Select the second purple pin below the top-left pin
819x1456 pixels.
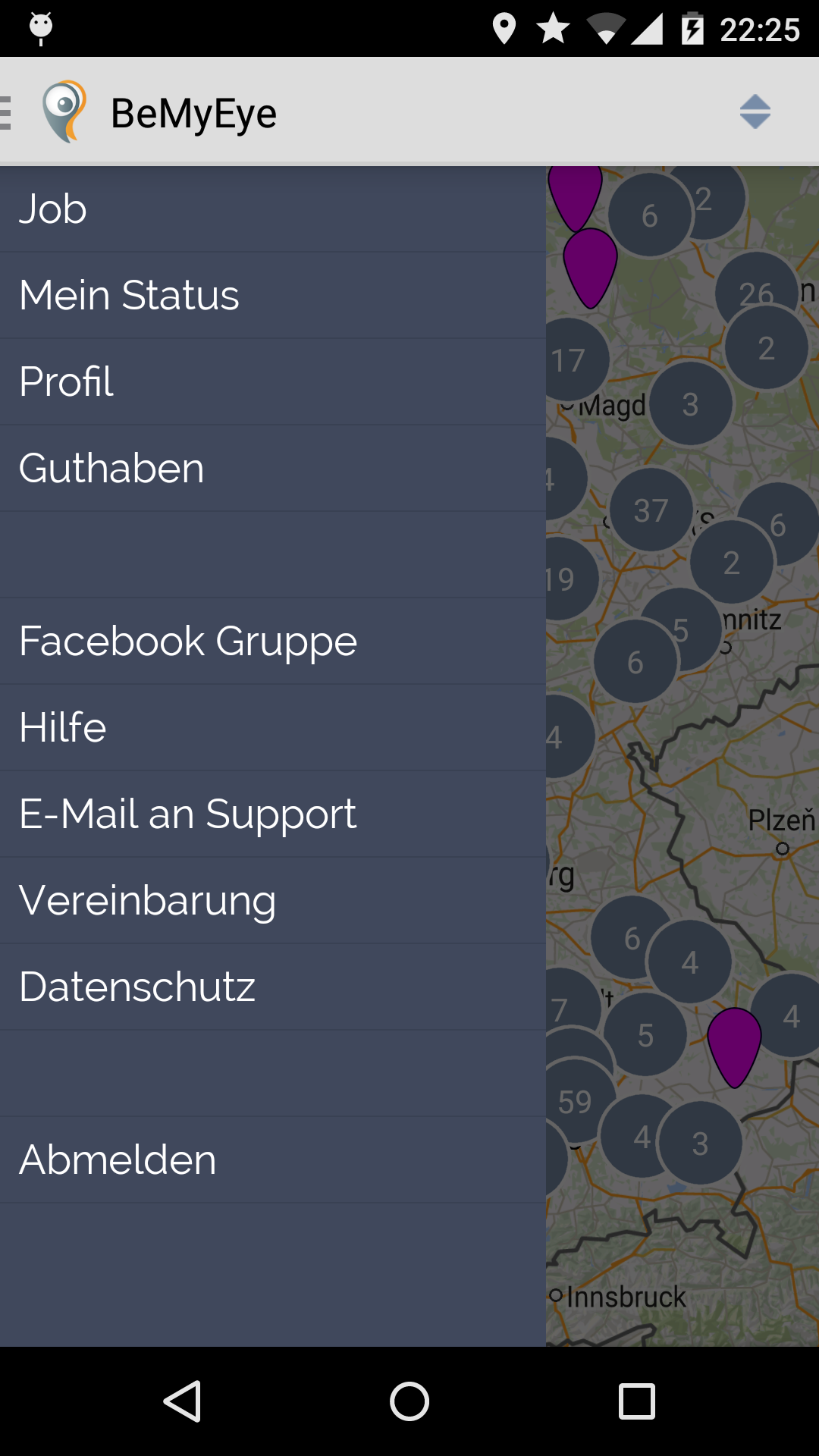tap(590, 268)
